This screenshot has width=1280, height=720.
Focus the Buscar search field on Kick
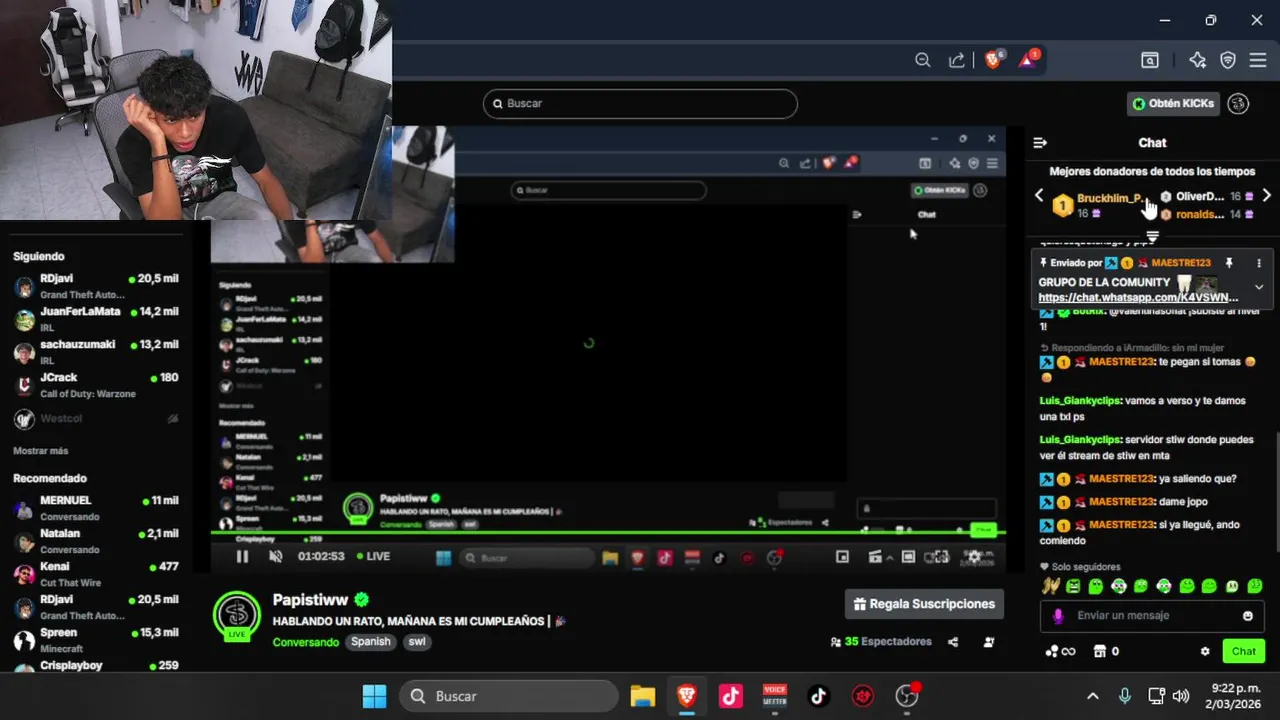(640, 103)
